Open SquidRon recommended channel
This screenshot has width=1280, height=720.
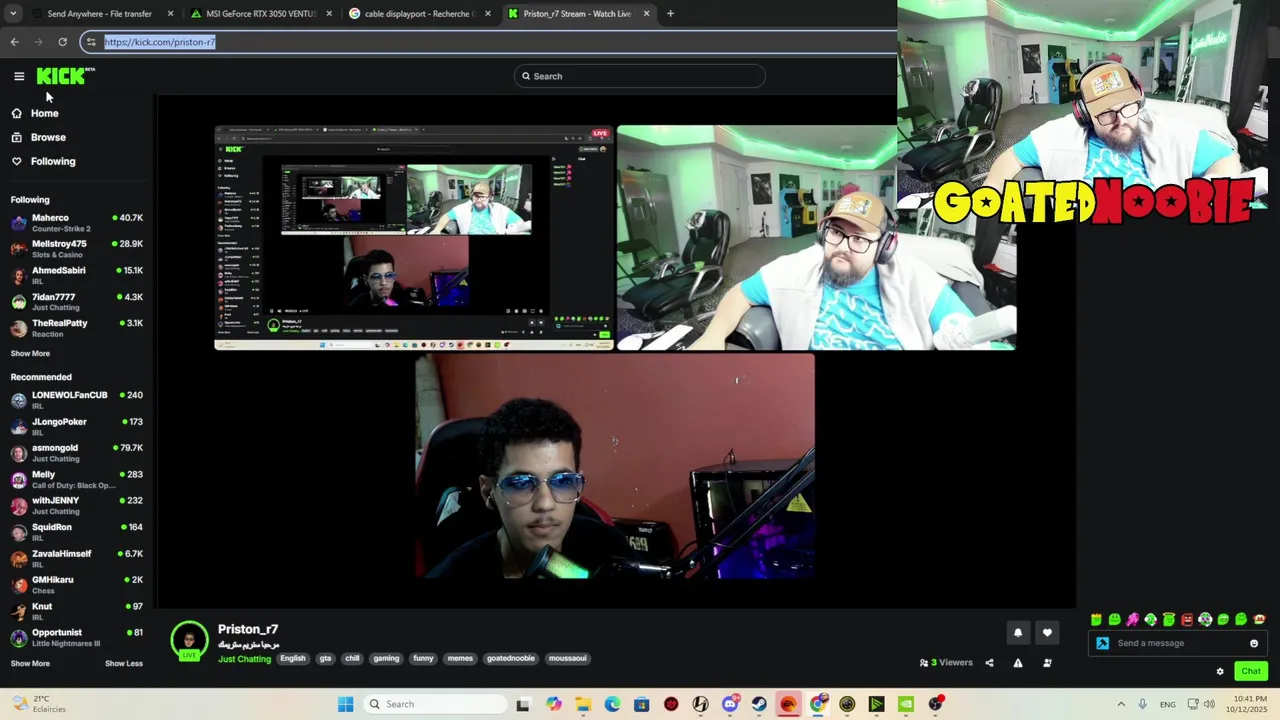coord(76,532)
